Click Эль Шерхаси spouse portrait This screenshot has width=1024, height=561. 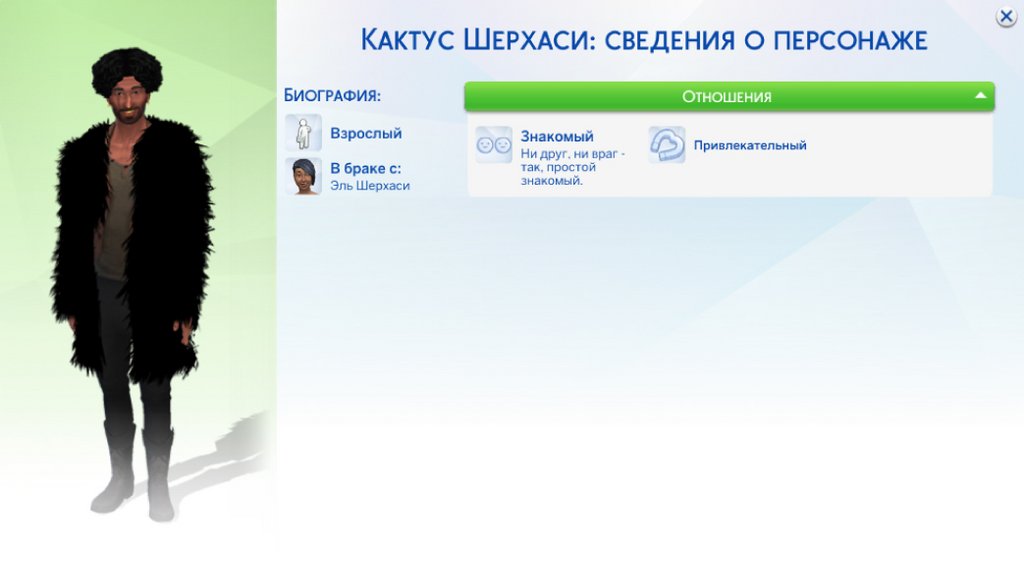(303, 176)
